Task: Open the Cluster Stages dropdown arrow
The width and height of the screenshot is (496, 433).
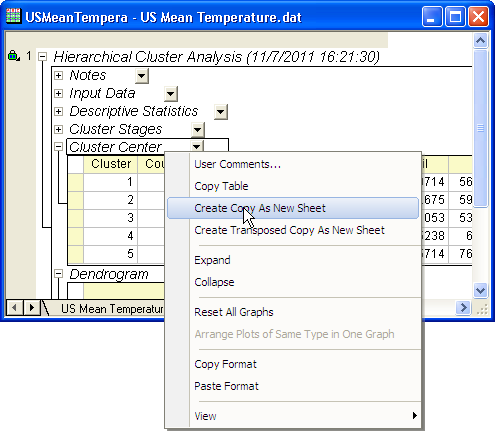Action: 198,130
